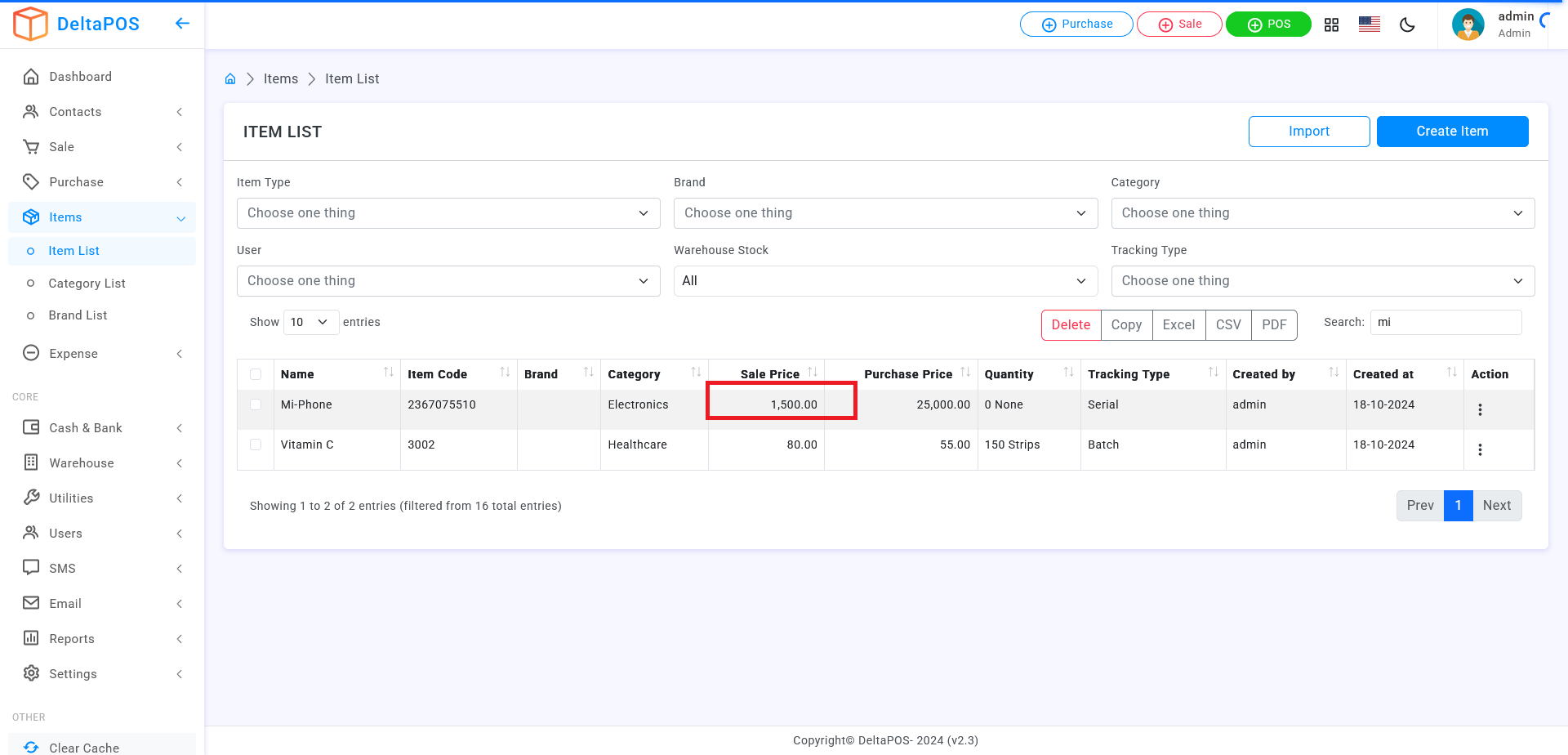Open the apps grid icon

point(1331,25)
